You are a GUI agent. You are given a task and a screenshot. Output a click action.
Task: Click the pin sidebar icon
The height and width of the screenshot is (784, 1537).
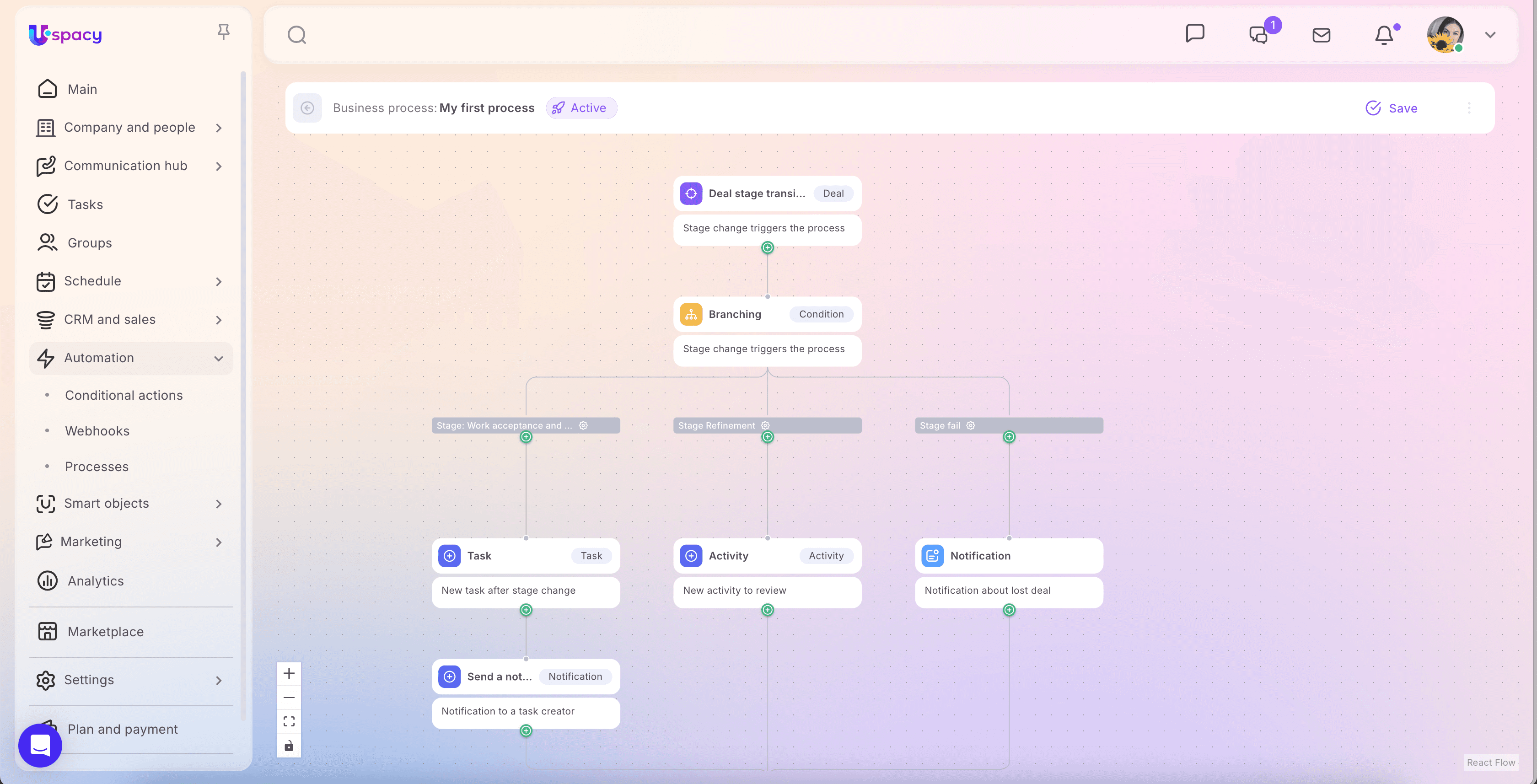tap(223, 32)
